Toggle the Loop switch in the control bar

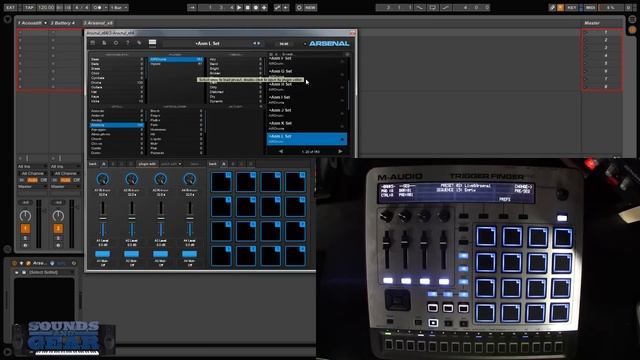432,7
